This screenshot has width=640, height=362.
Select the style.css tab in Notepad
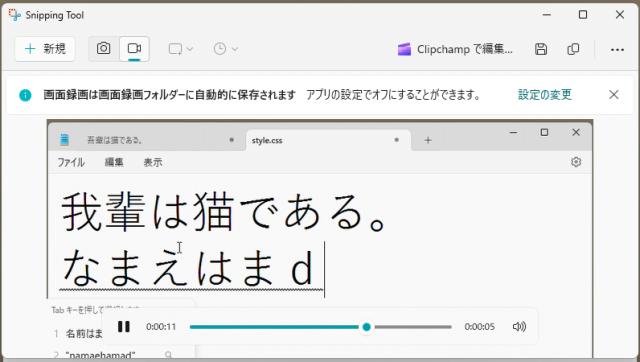[x=329, y=140]
